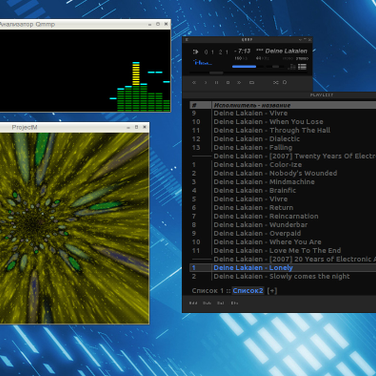Open the Etc menu in playlist
This screenshot has height=376, width=376.
[x=234, y=303]
